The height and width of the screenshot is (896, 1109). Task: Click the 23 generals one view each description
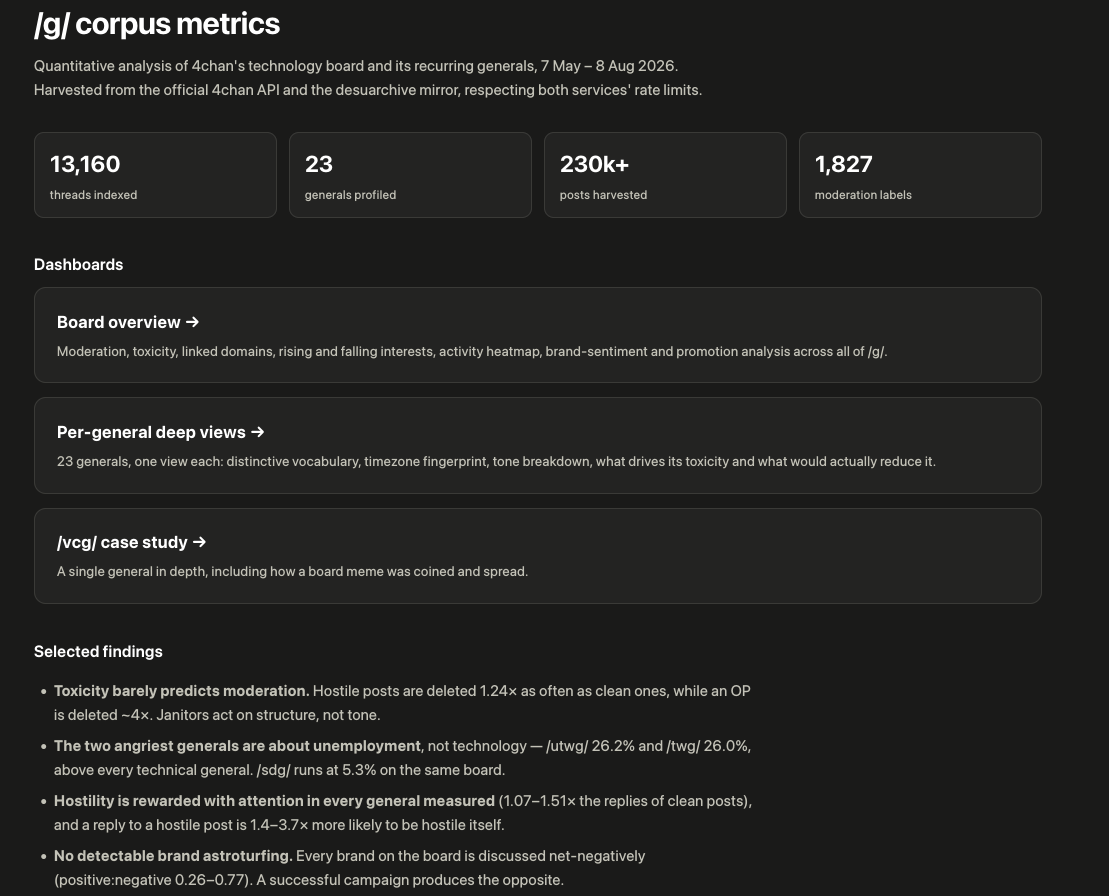pyautogui.click(x=496, y=462)
